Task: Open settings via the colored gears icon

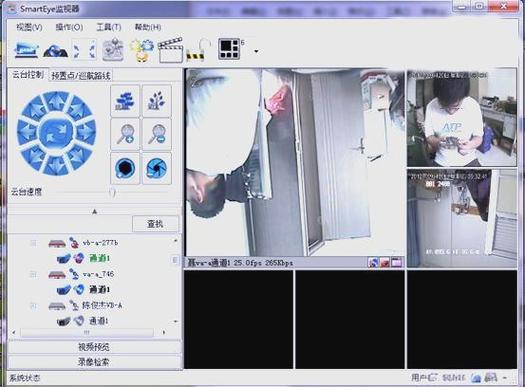Action: coord(142,50)
